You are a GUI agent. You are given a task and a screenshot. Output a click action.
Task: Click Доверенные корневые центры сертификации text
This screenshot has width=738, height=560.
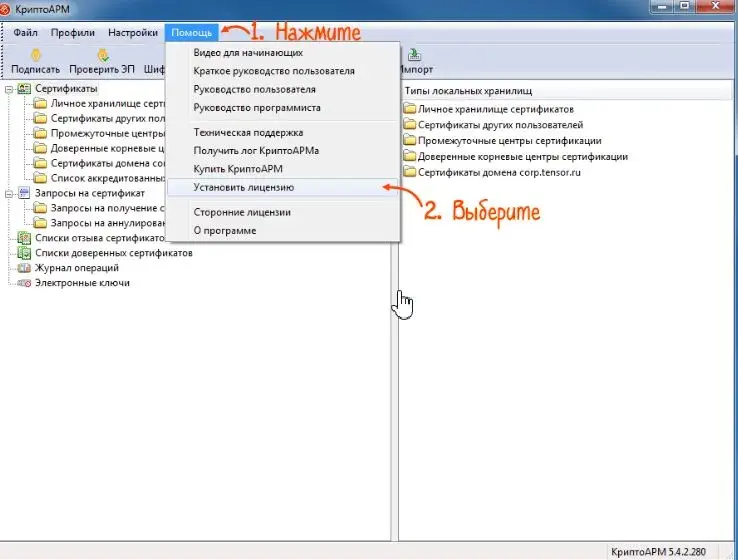pyautogui.click(x=522, y=157)
